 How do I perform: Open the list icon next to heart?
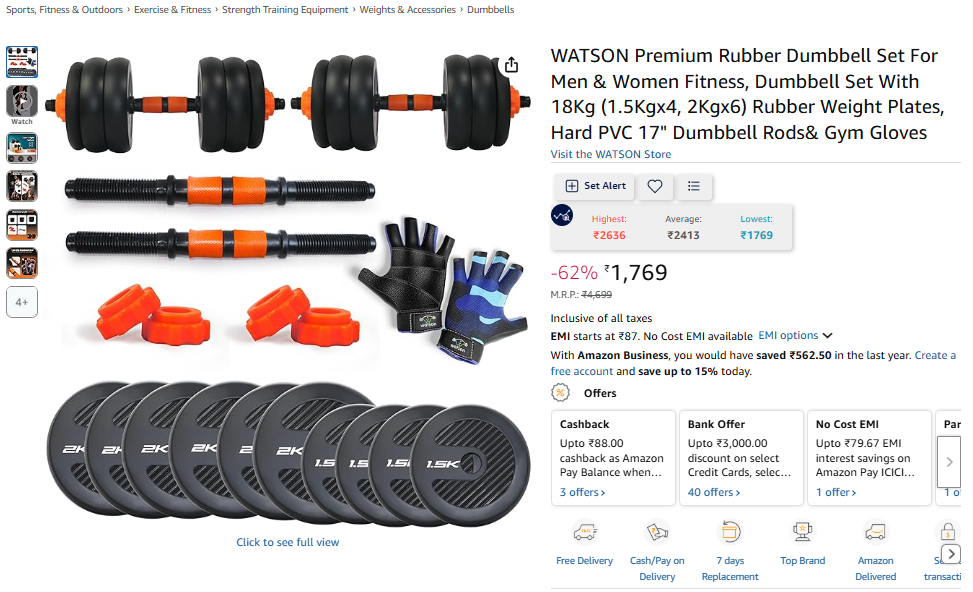point(694,186)
